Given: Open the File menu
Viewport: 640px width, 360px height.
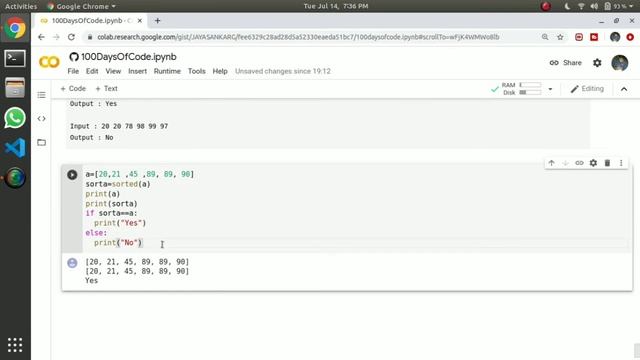Looking at the screenshot, I should coord(73,71).
